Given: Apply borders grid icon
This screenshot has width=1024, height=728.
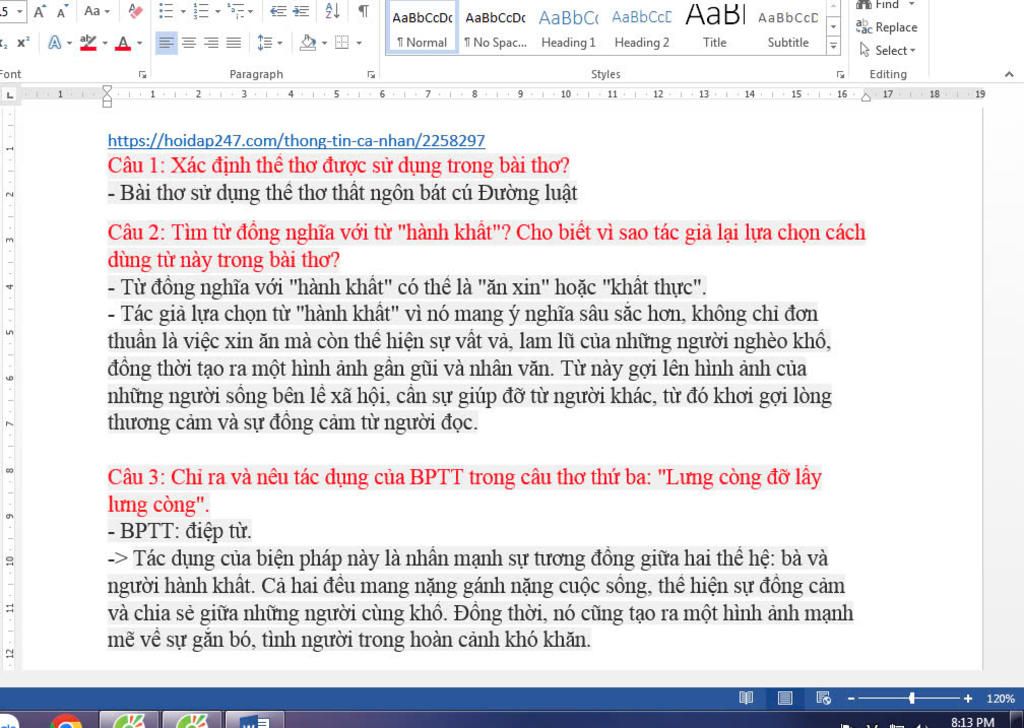Looking at the screenshot, I should pos(342,43).
